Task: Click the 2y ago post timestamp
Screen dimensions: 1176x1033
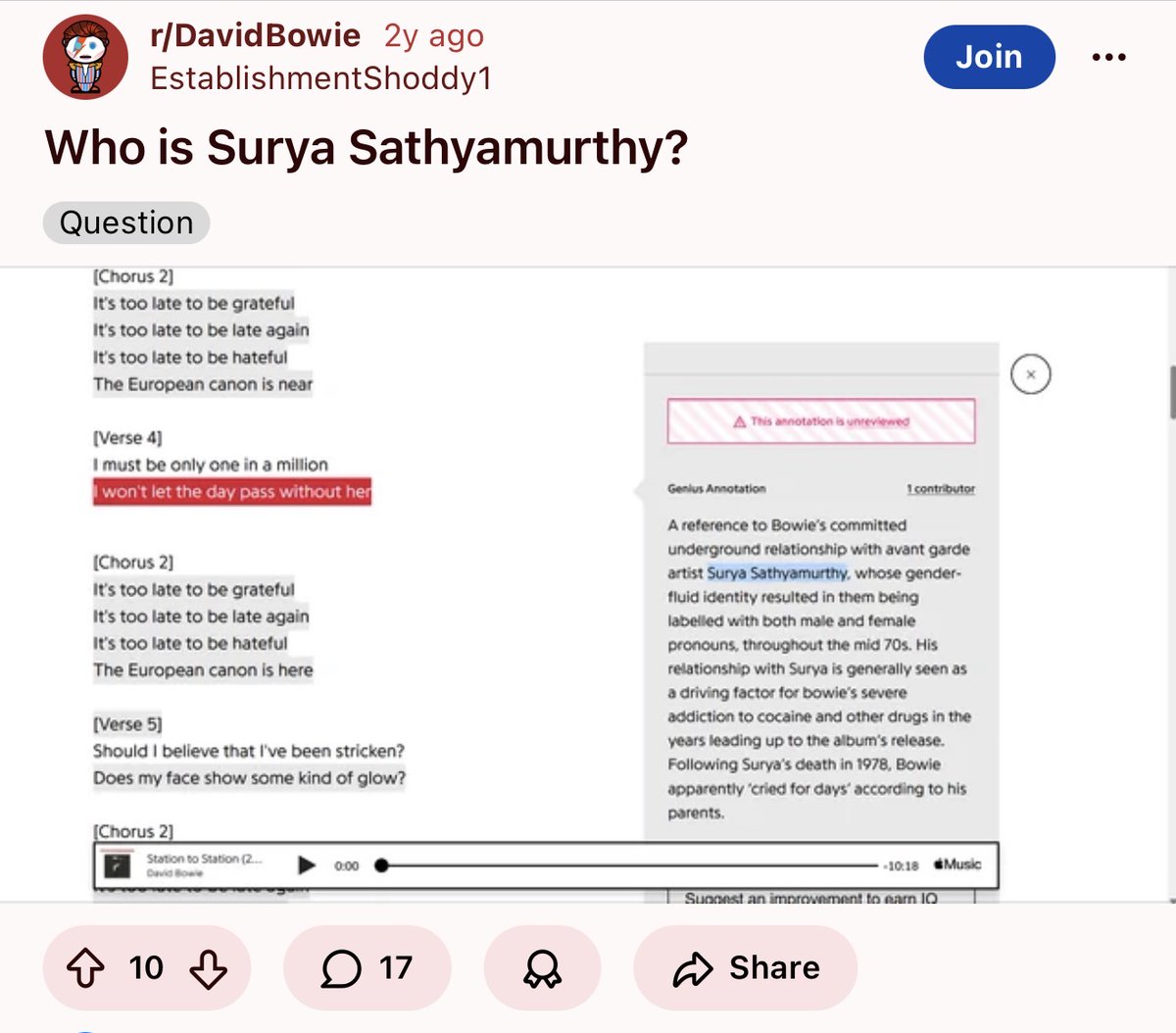Action: pos(433,36)
